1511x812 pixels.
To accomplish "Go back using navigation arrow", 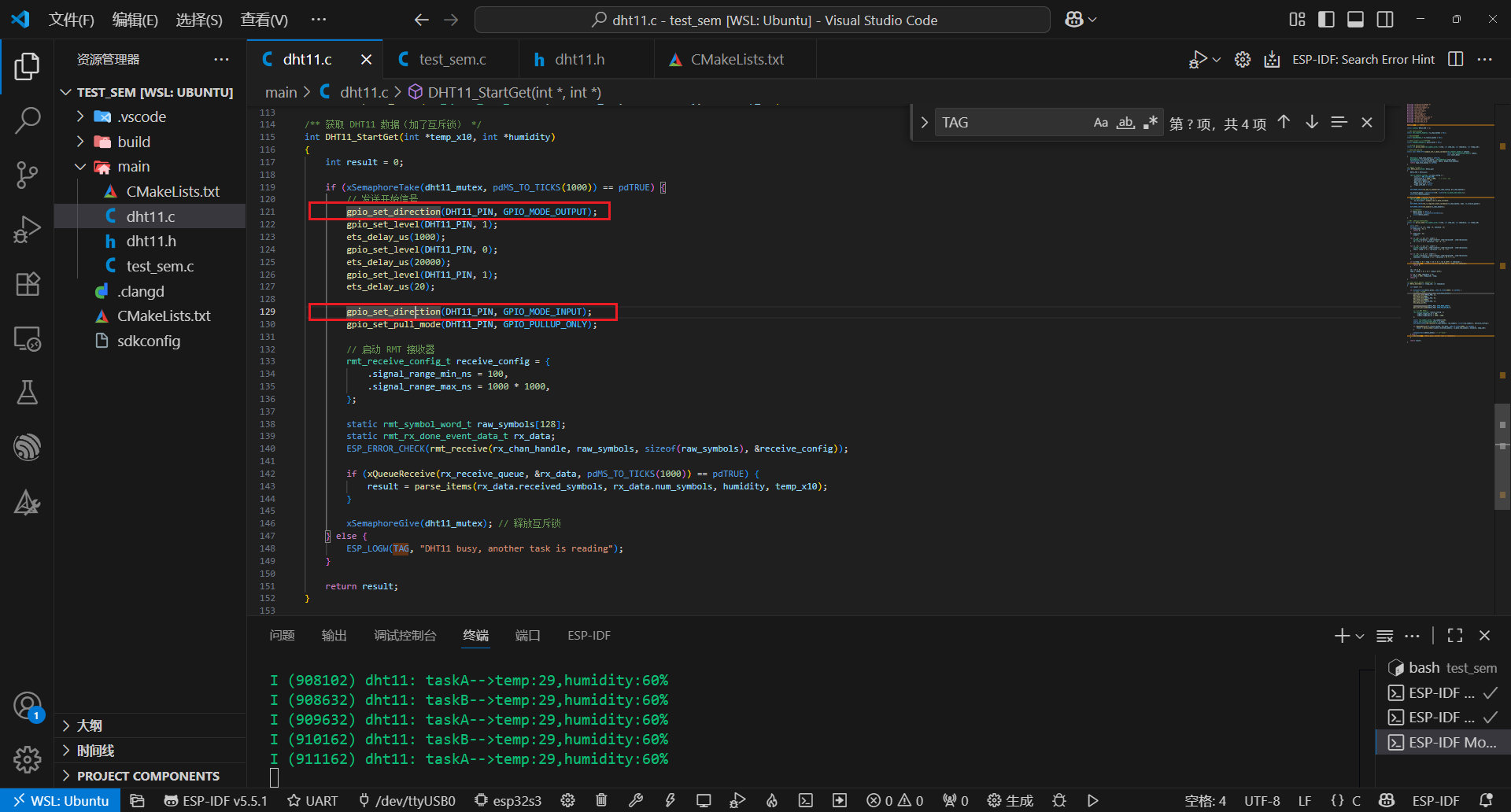I will point(422,20).
